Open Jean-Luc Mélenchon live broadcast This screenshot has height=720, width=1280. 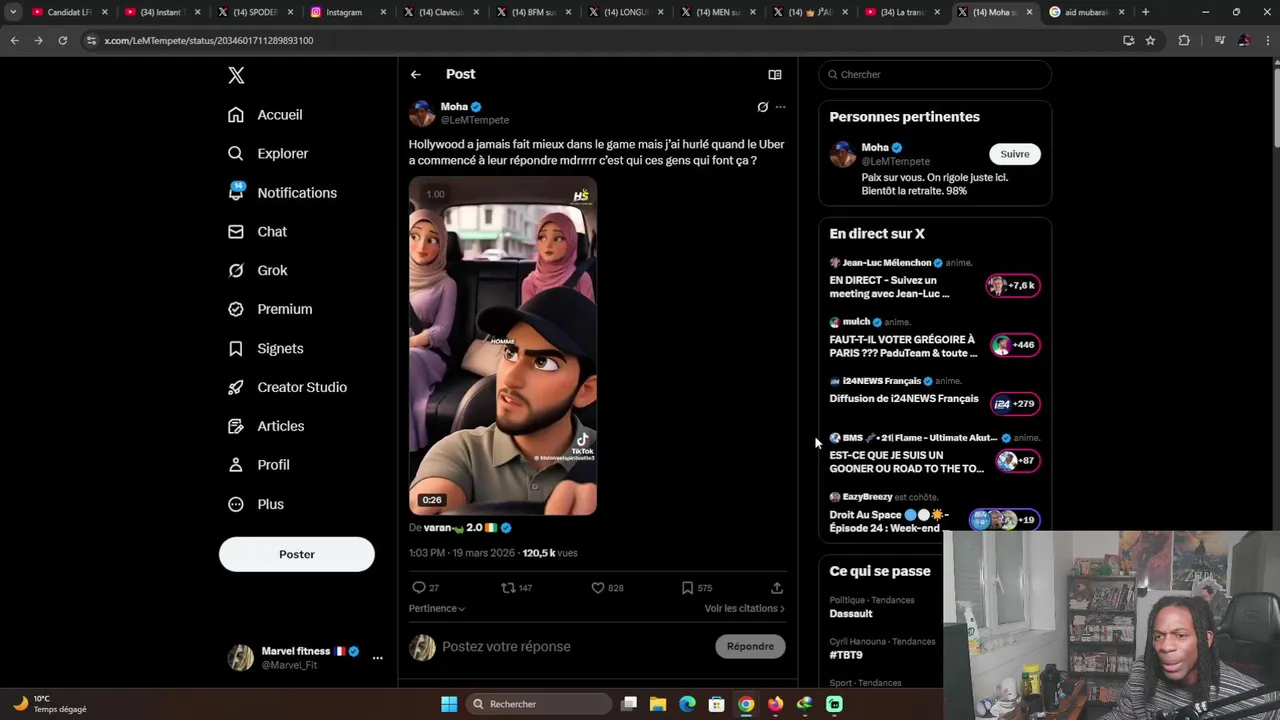click(935, 279)
